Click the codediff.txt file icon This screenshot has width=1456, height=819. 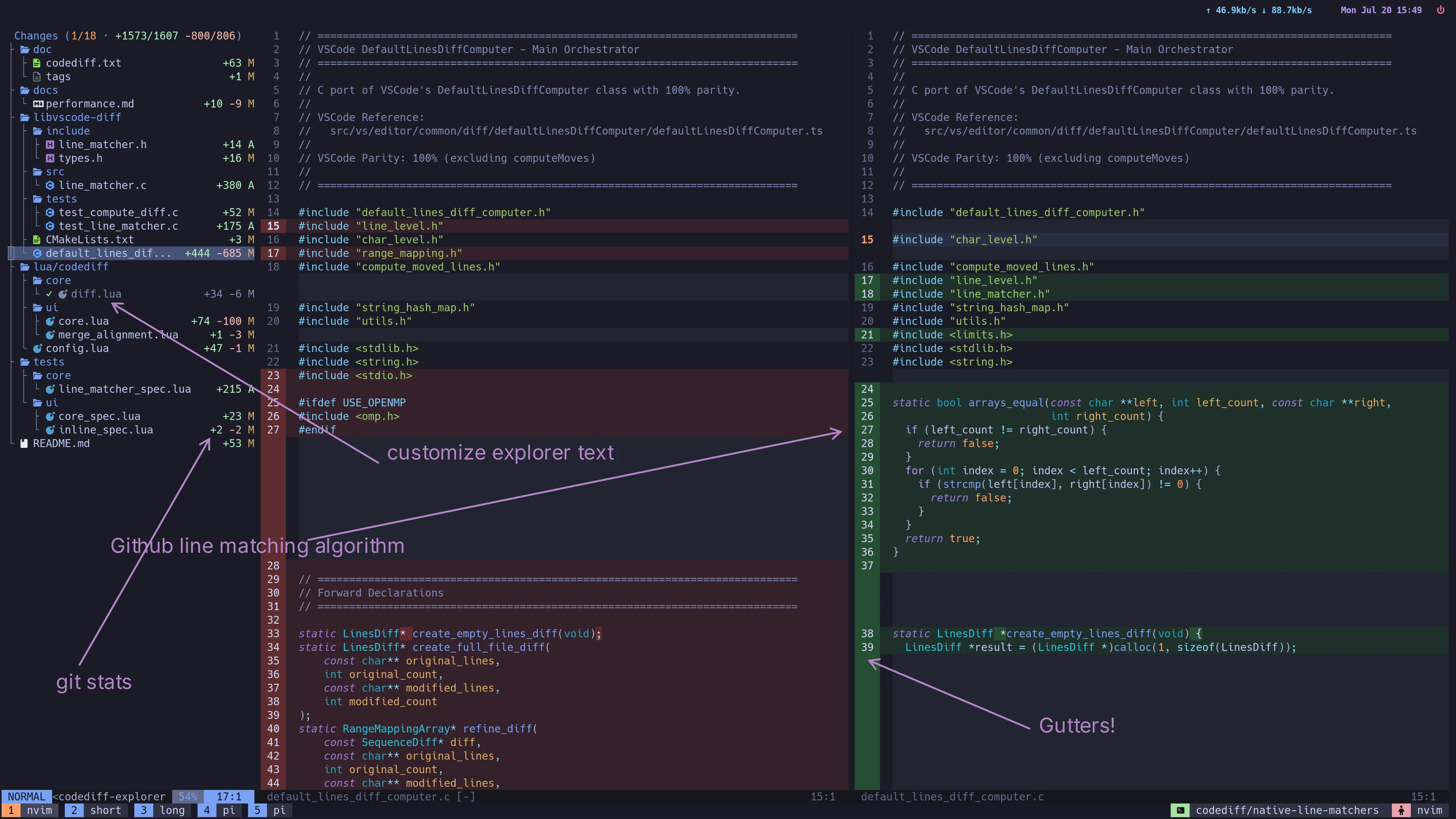pos(37,63)
